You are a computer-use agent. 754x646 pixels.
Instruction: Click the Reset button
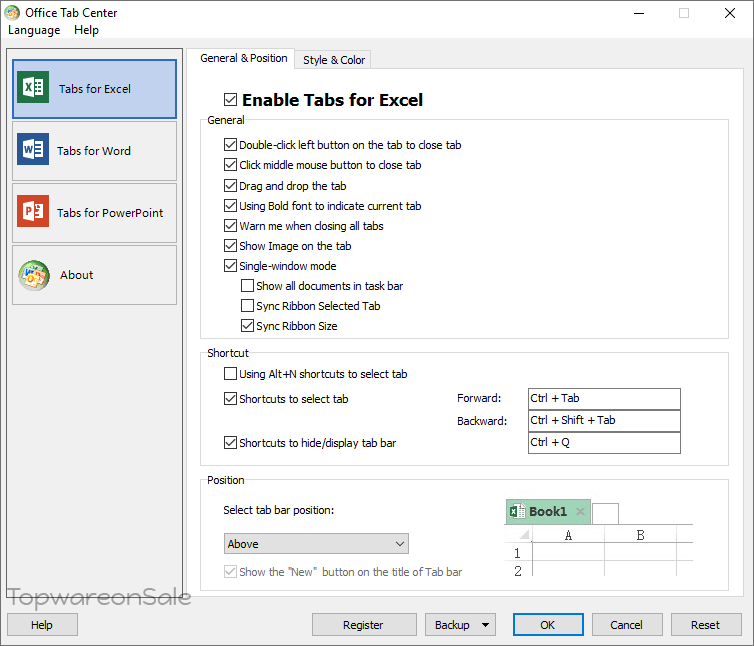pyautogui.click(x=706, y=625)
